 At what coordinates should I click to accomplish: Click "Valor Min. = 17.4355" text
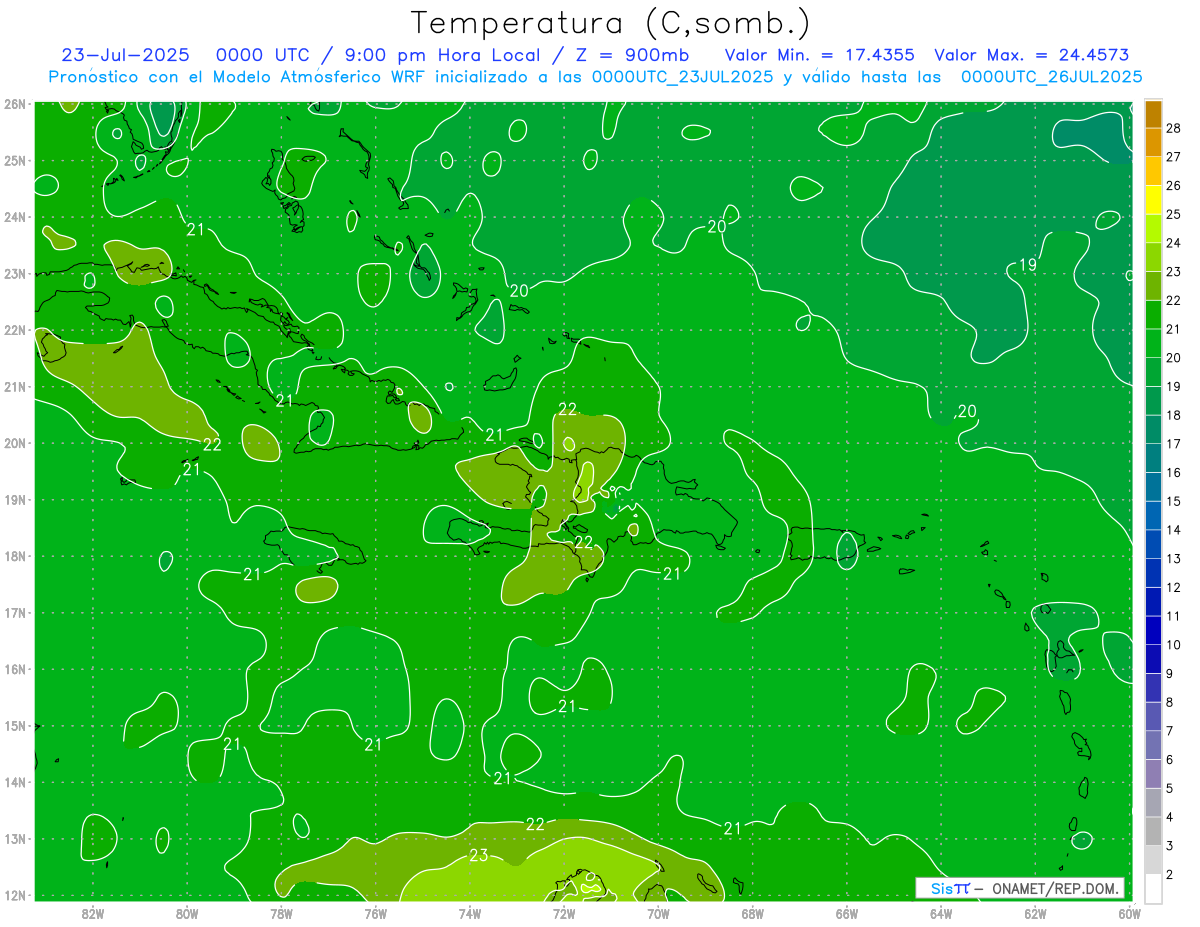[x=819, y=55]
